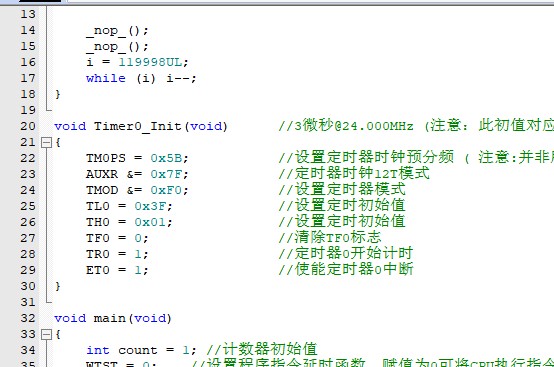Click the TH0 variable on line 26
Viewport: 554px width, 367px height.
[98, 222]
